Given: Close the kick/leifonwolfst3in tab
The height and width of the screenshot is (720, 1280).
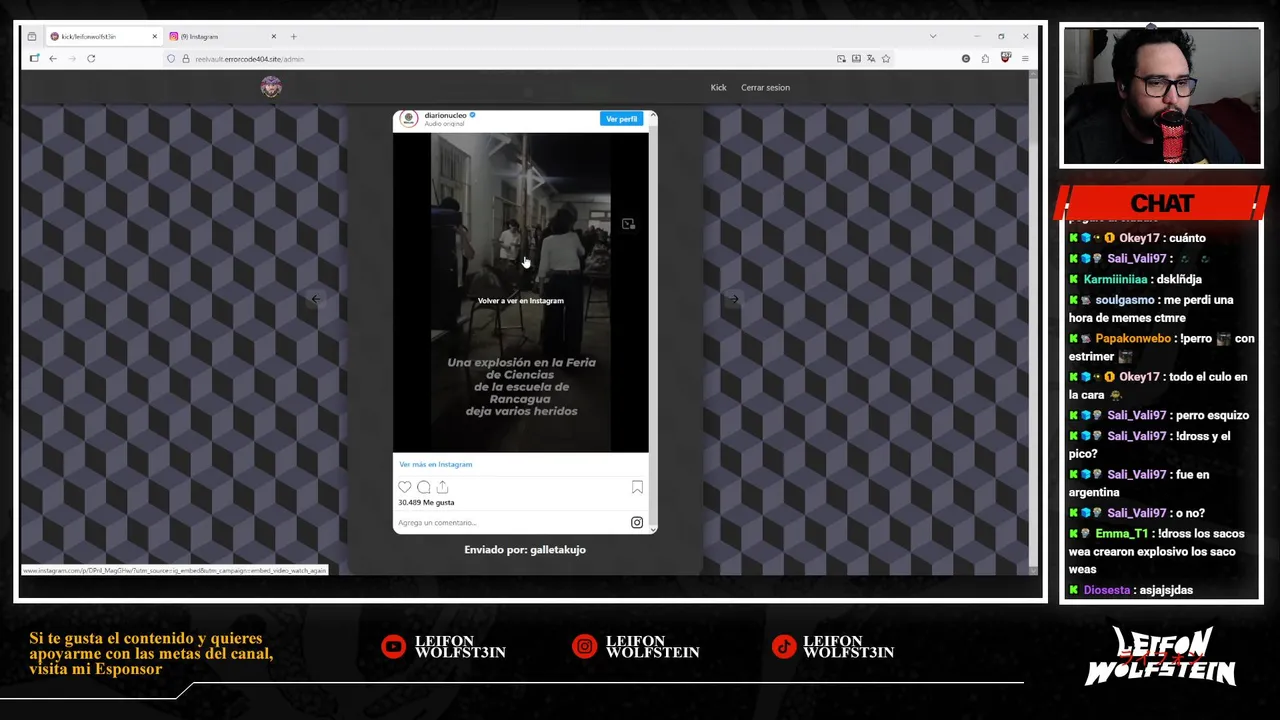Looking at the screenshot, I should pos(154,37).
